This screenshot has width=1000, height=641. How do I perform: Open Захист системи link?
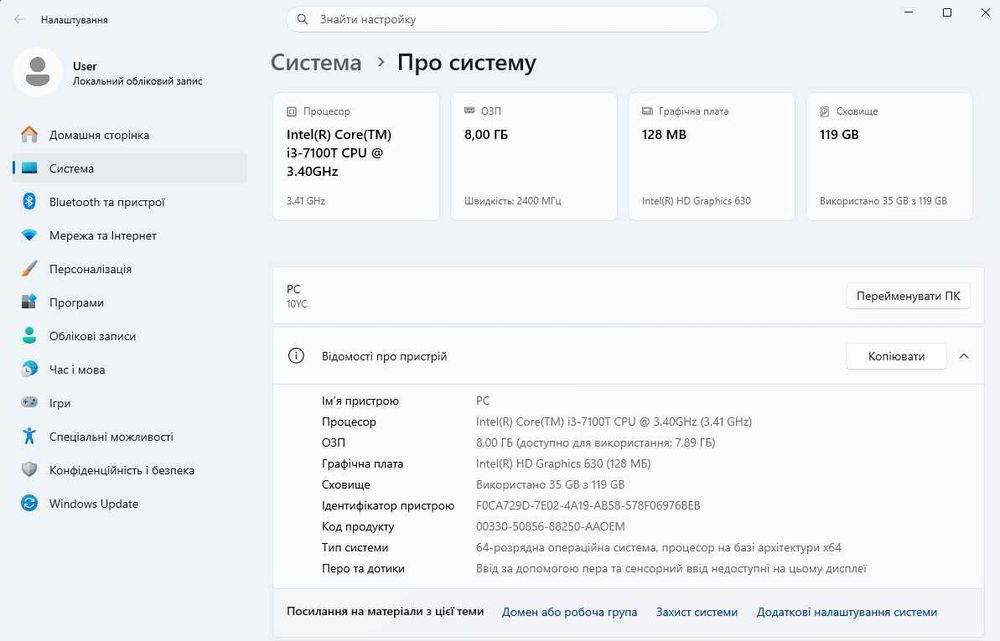(696, 612)
